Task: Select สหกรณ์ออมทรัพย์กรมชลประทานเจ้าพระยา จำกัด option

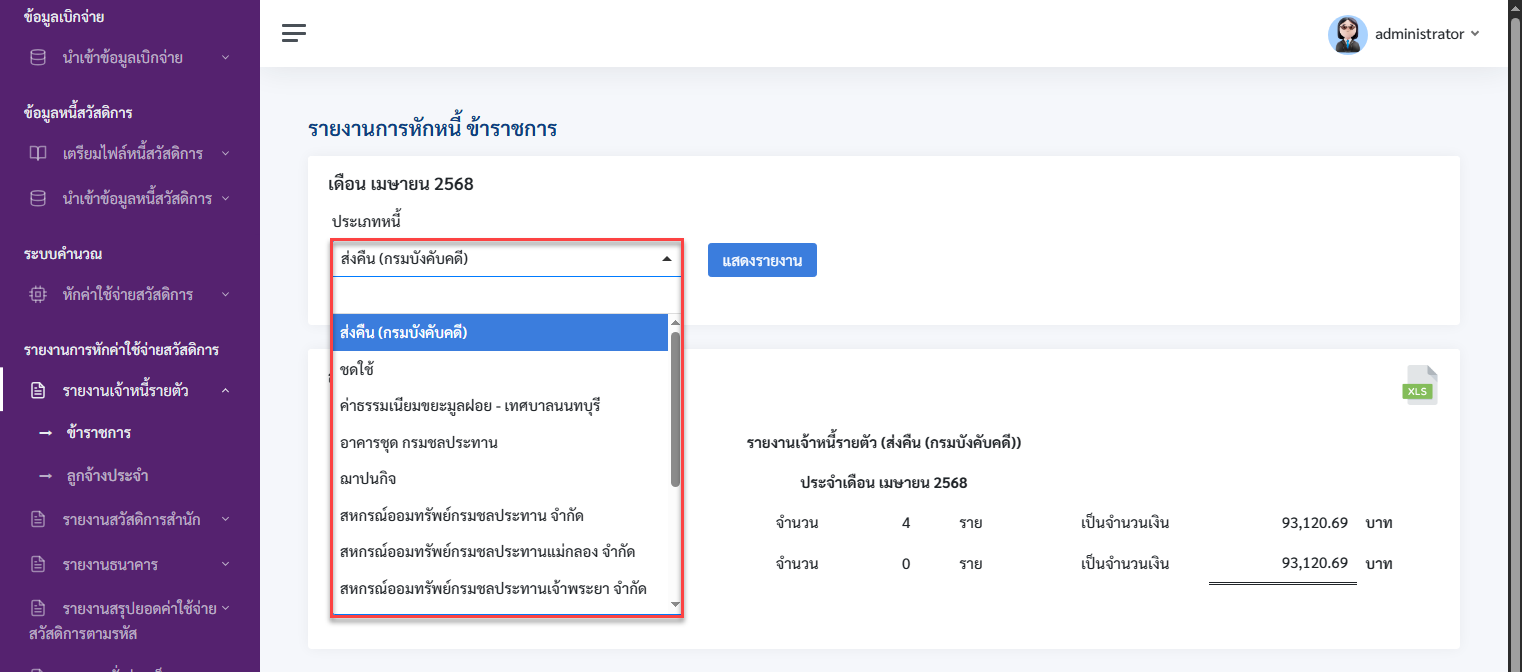Action: tap(500, 588)
